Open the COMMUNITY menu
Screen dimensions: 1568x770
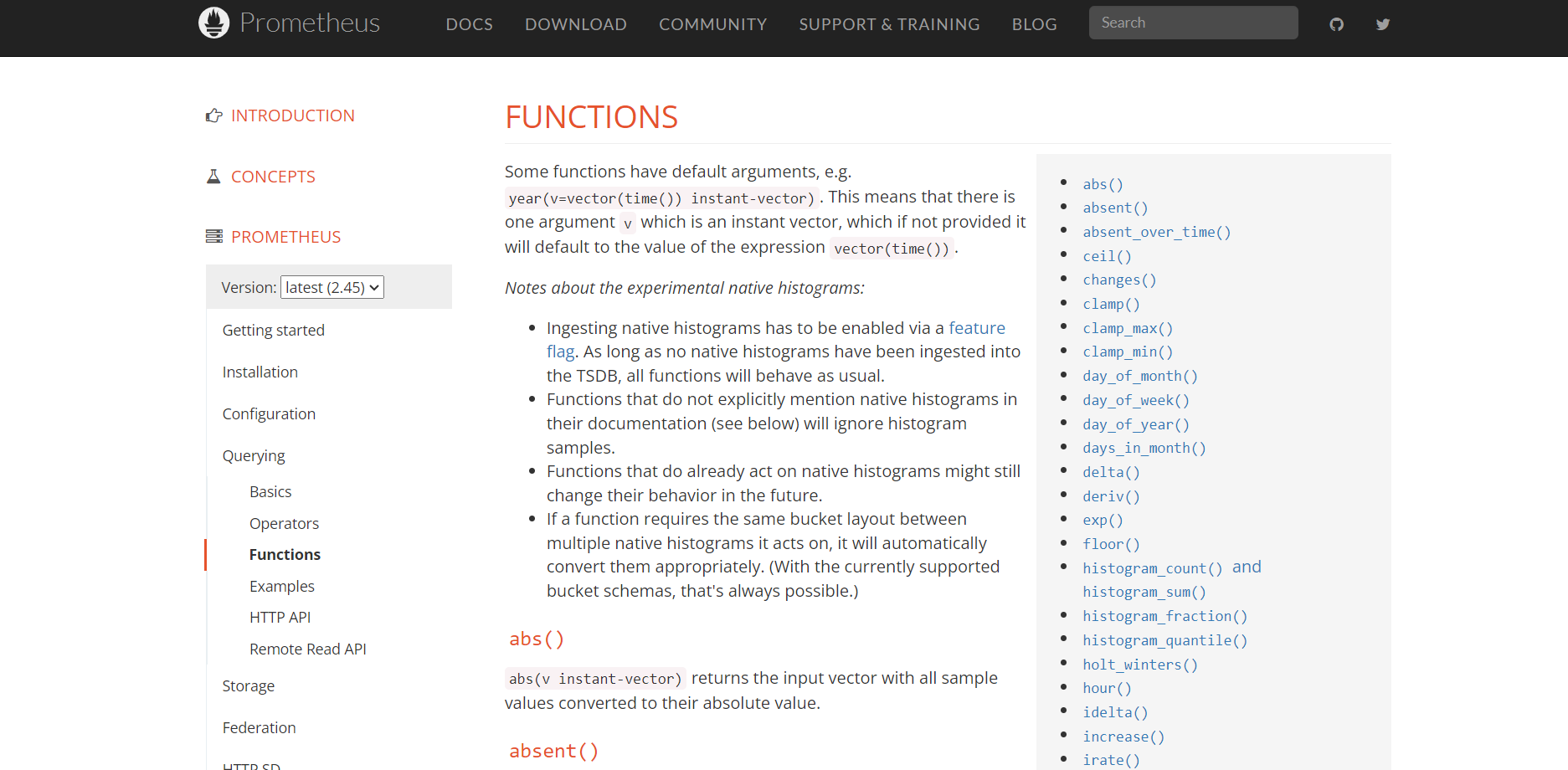pyautogui.click(x=712, y=24)
